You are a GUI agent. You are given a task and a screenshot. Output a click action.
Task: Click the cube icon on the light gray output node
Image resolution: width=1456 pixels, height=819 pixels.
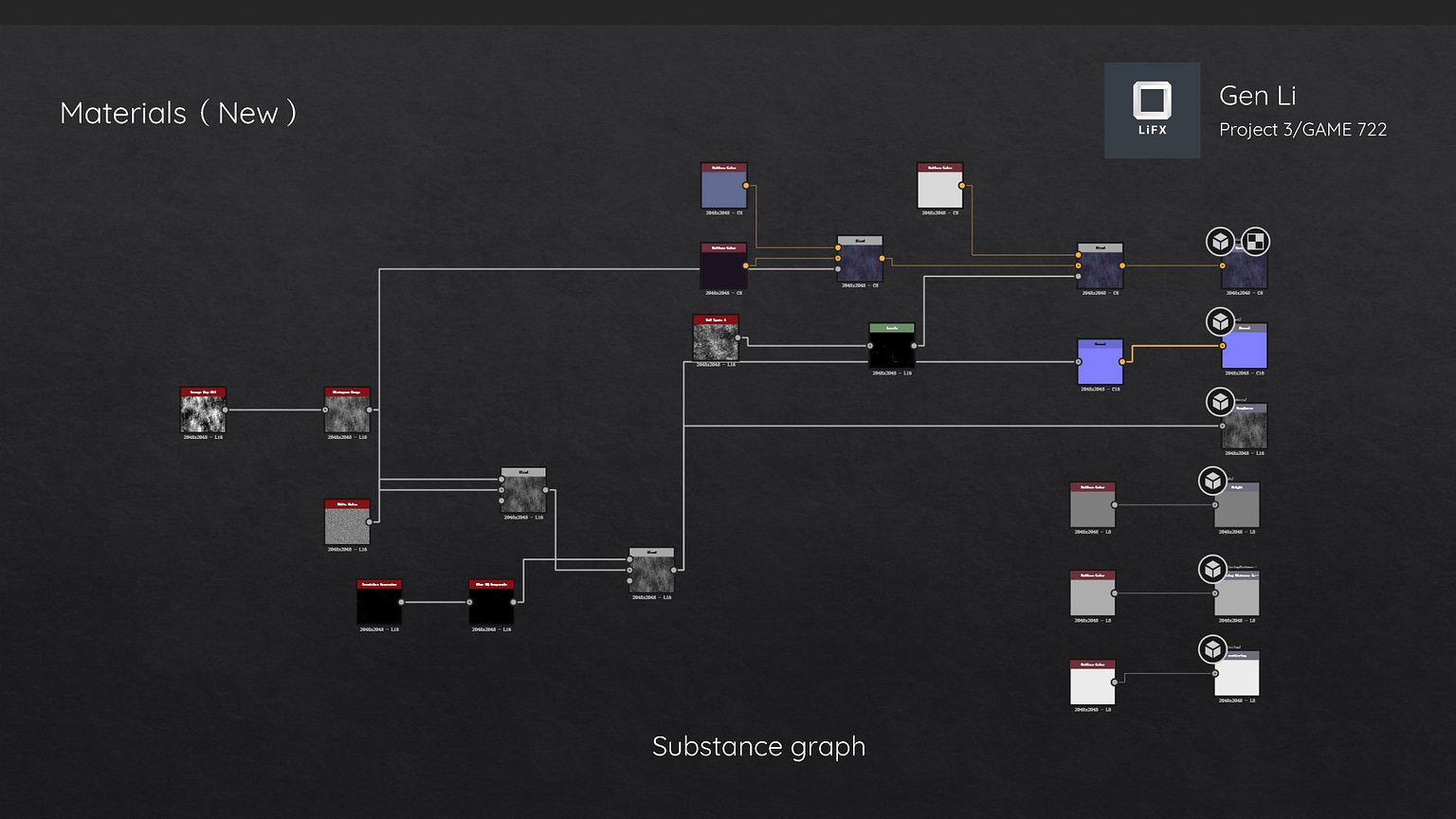[x=1213, y=569]
